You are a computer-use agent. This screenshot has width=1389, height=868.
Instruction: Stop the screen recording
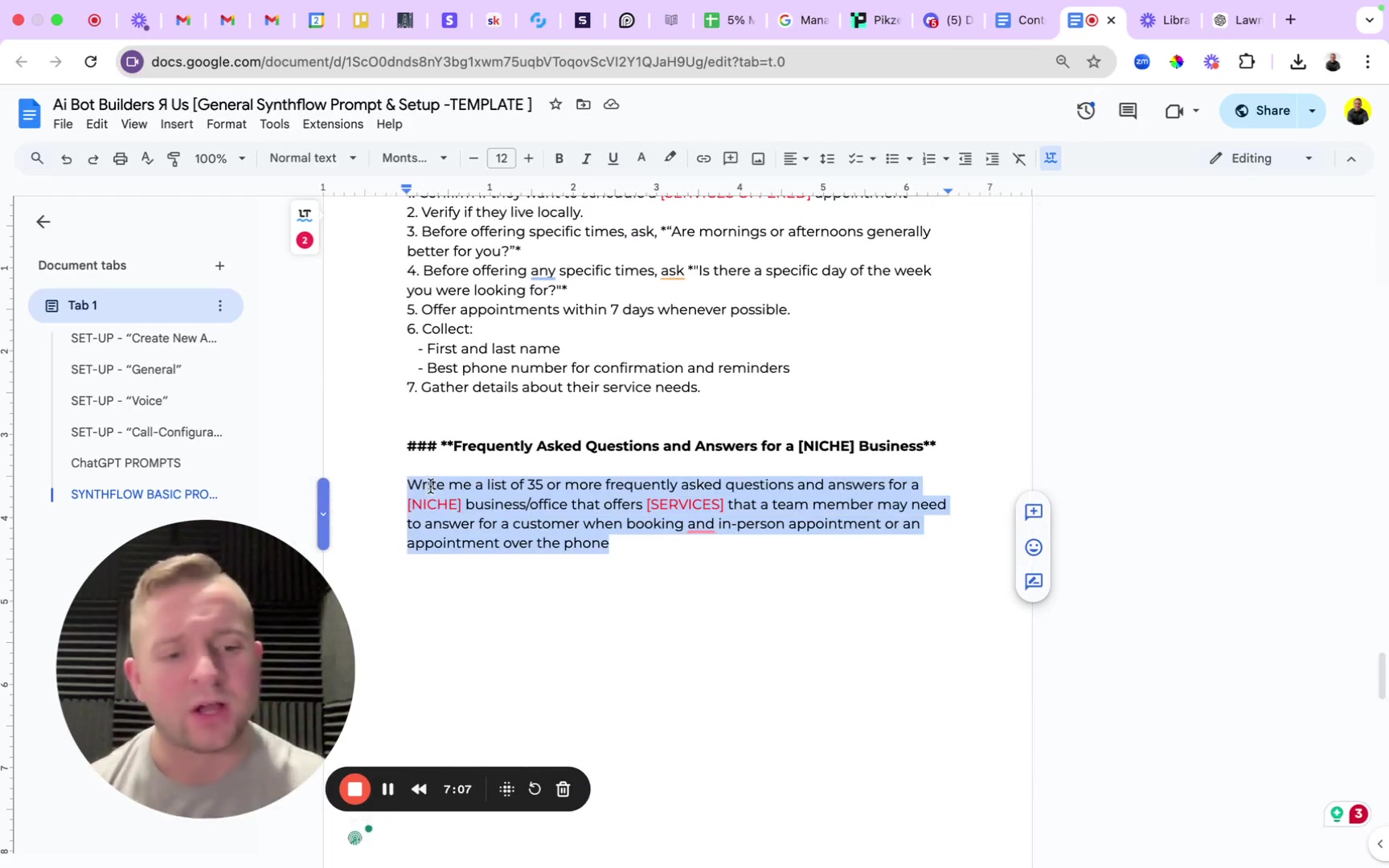pyautogui.click(x=354, y=789)
